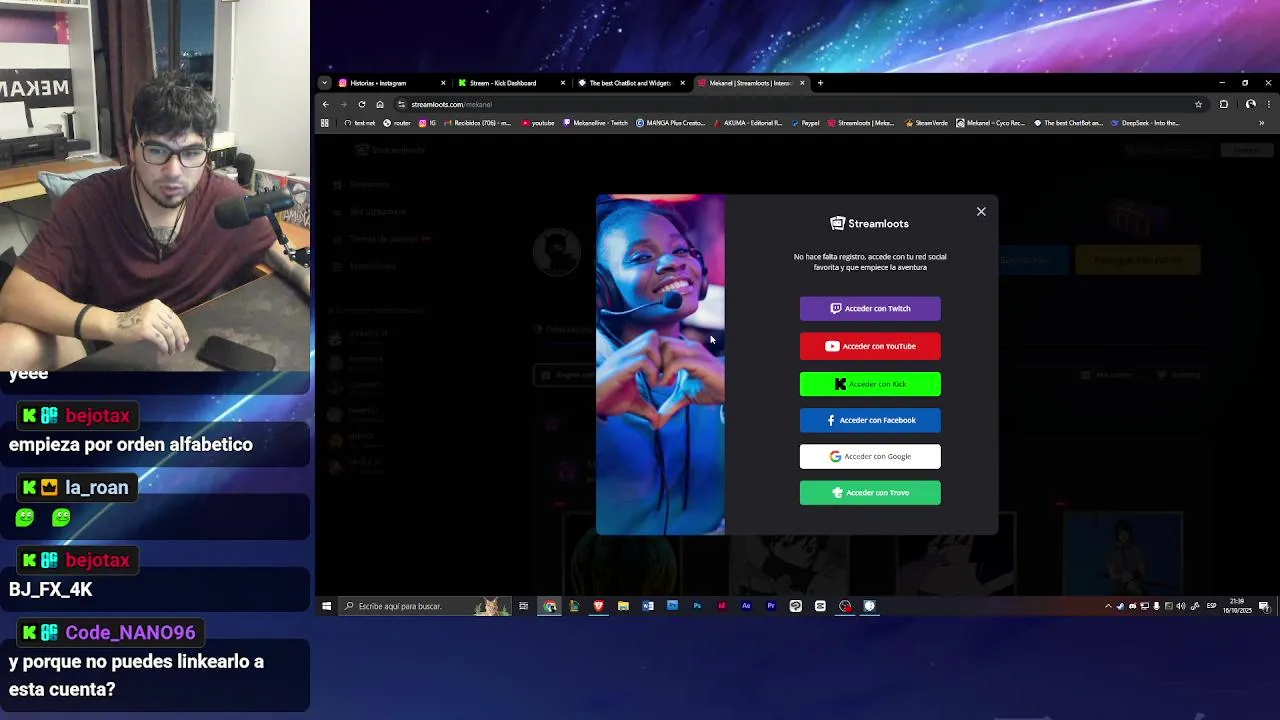This screenshot has height=720, width=1280.
Task: Expand the bookmarks overflow chevron
Action: (x=1261, y=123)
